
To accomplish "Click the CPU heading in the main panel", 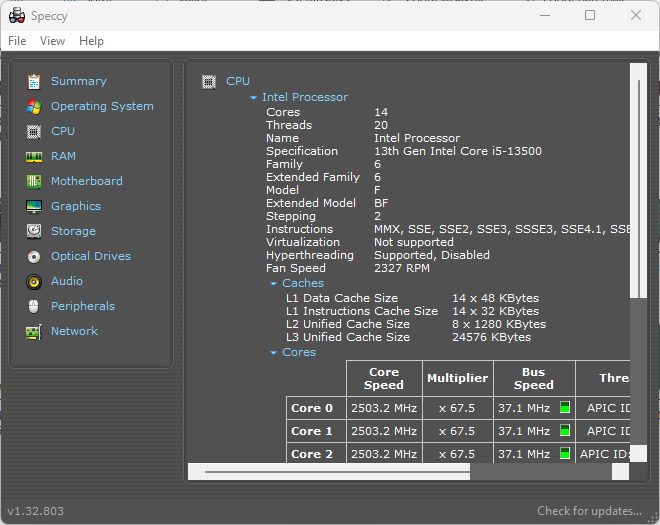I will [x=238, y=81].
